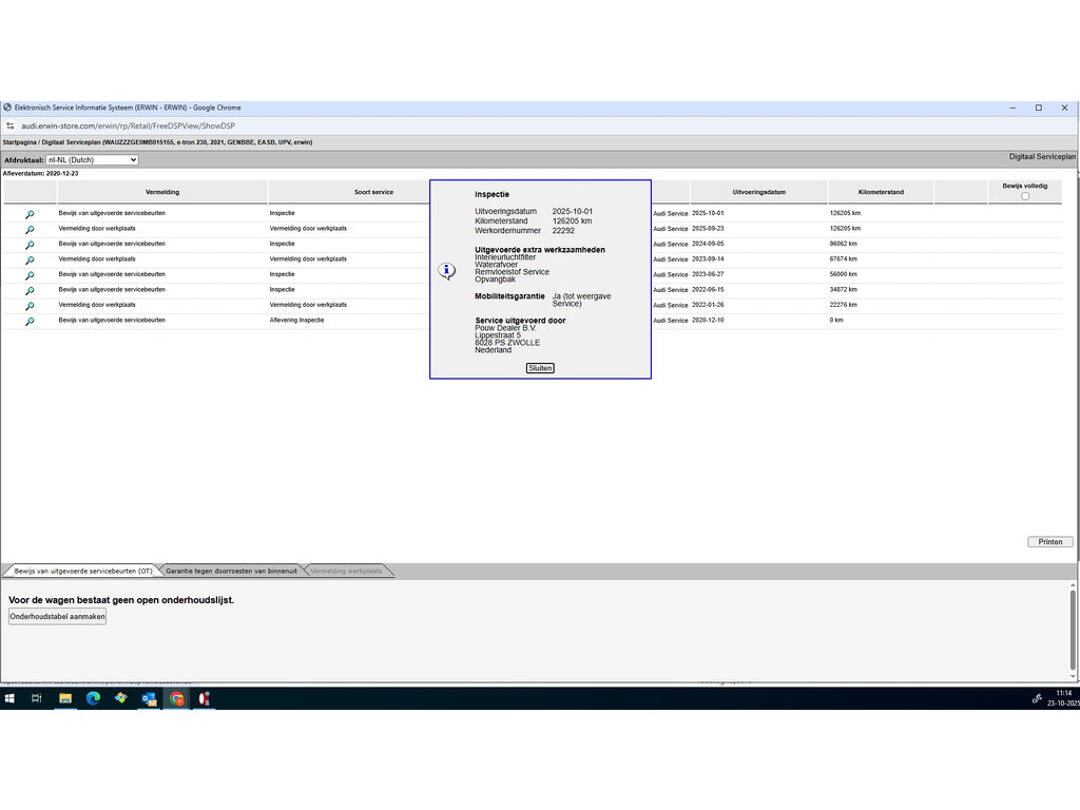Click the Printen button

(x=1050, y=542)
